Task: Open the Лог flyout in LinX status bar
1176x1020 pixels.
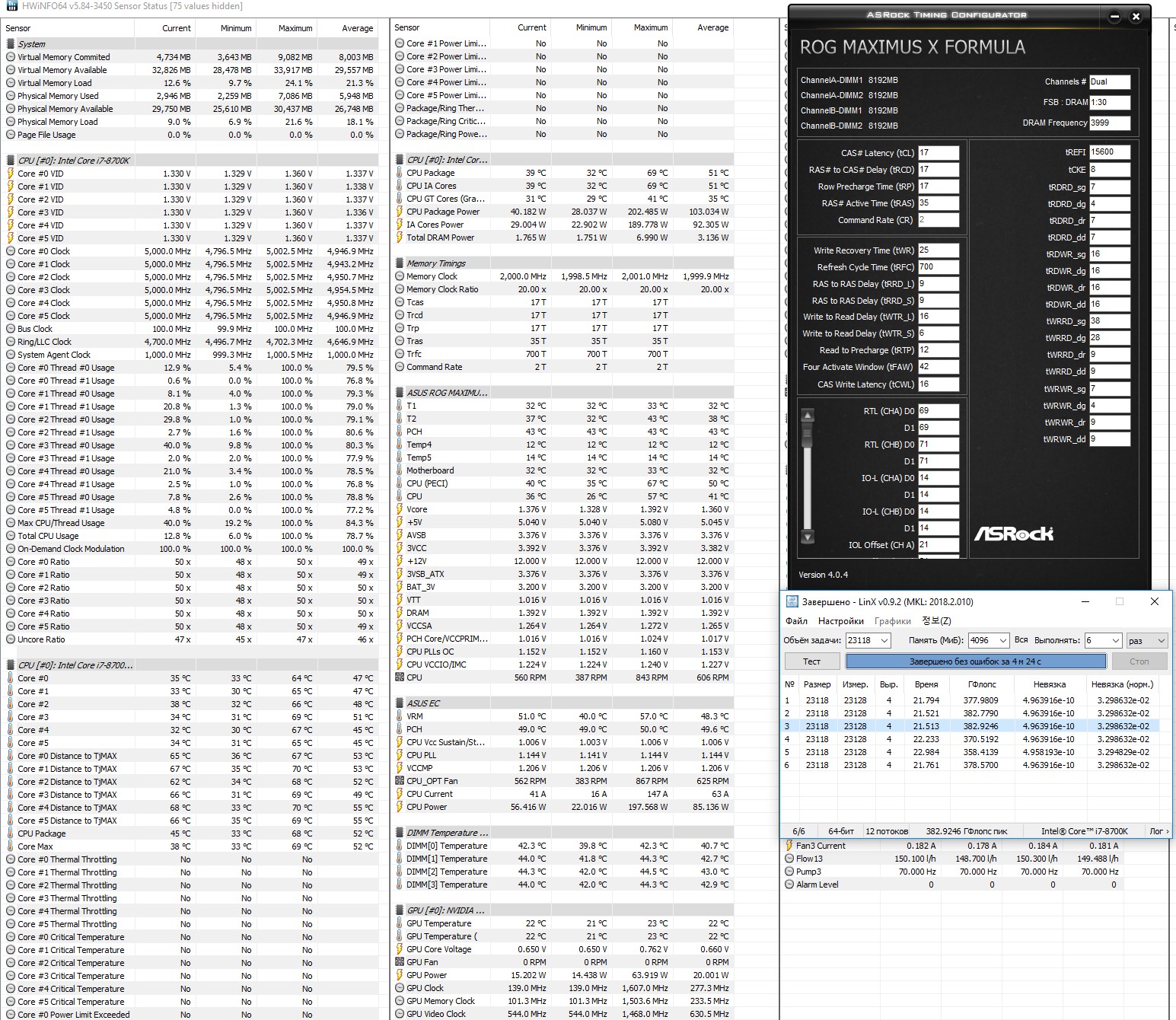Action: 1159,831
